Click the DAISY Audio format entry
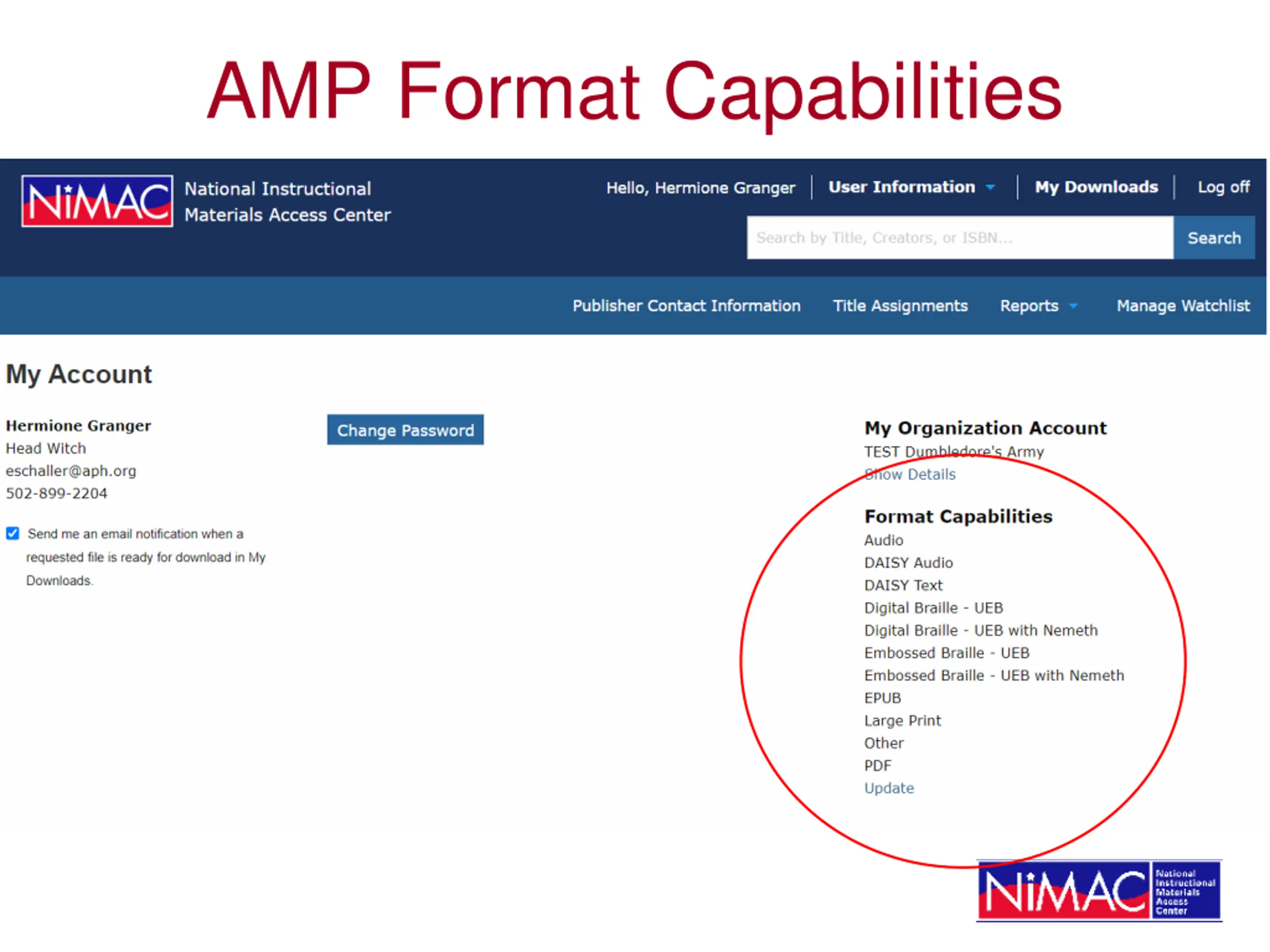The width and height of the screenshot is (1270, 952). click(908, 563)
